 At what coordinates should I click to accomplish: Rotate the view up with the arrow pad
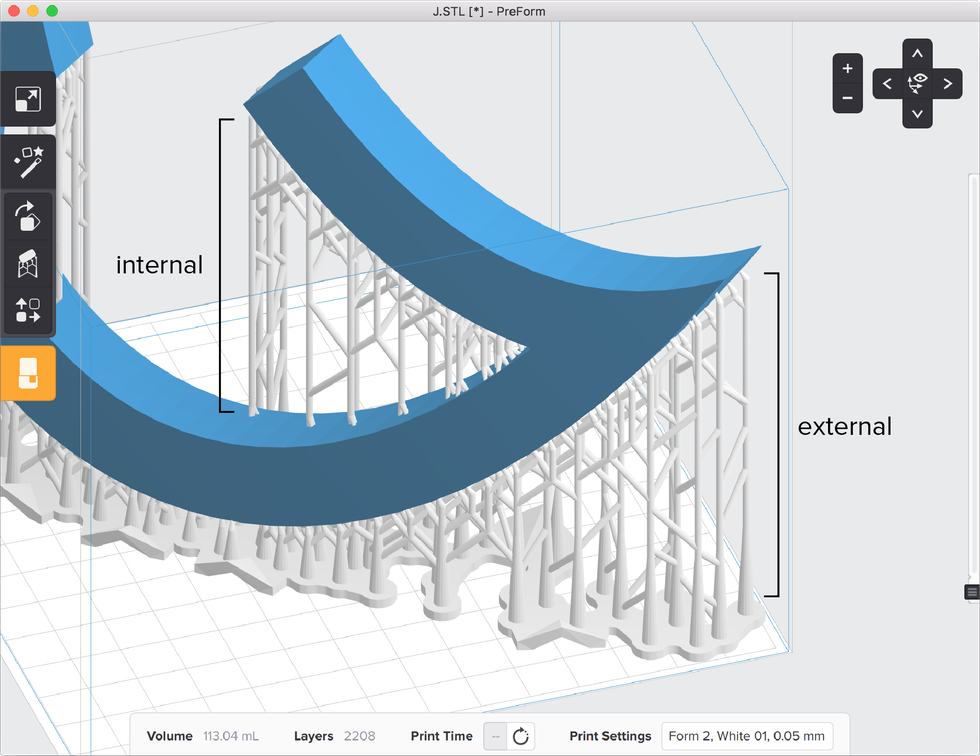[x=917, y=53]
